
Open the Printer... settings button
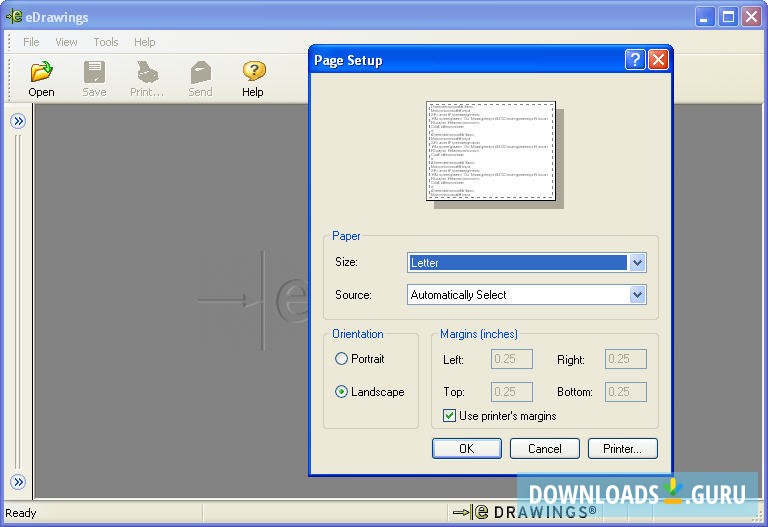pos(623,449)
